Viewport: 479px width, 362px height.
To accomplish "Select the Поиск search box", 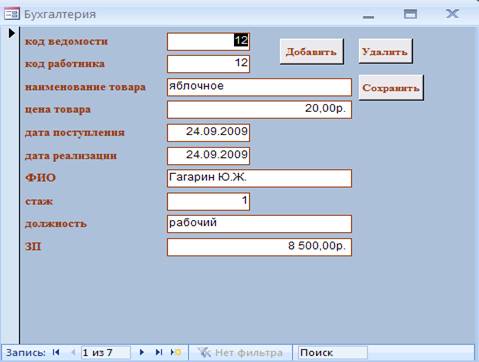I will (333, 352).
